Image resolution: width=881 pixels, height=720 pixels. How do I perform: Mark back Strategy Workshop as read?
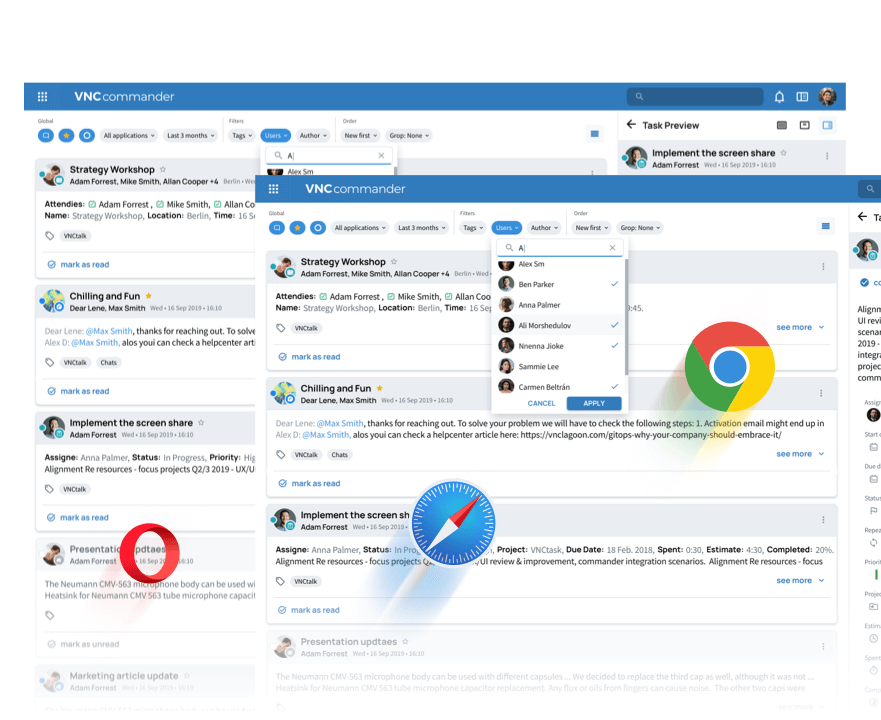click(x=79, y=264)
